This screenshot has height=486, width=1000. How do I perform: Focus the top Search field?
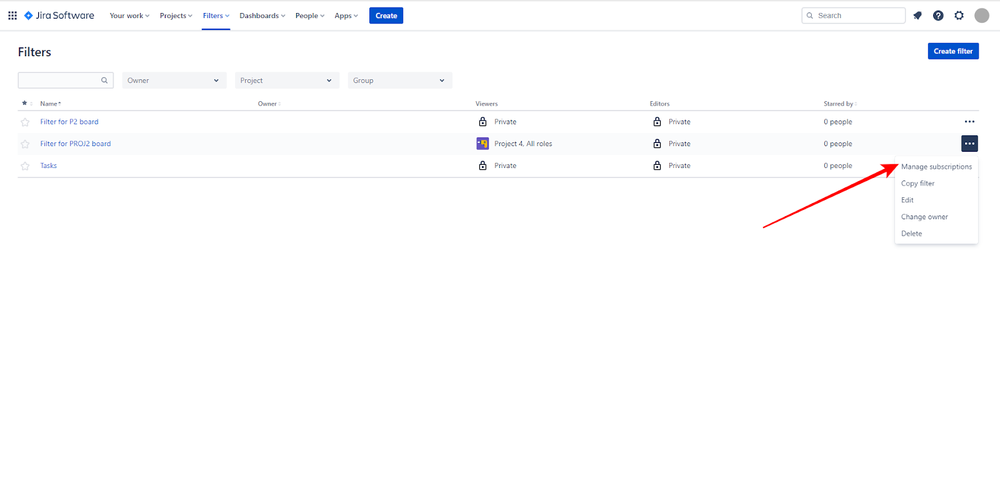pos(853,15)
